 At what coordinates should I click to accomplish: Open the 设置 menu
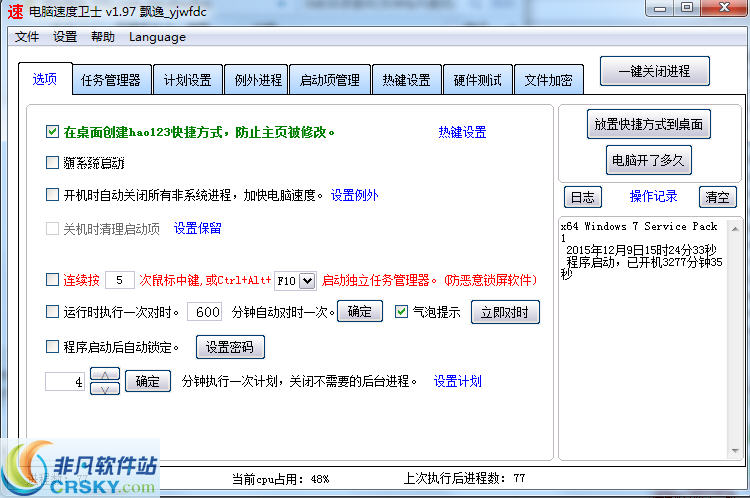tap(65, 37)
